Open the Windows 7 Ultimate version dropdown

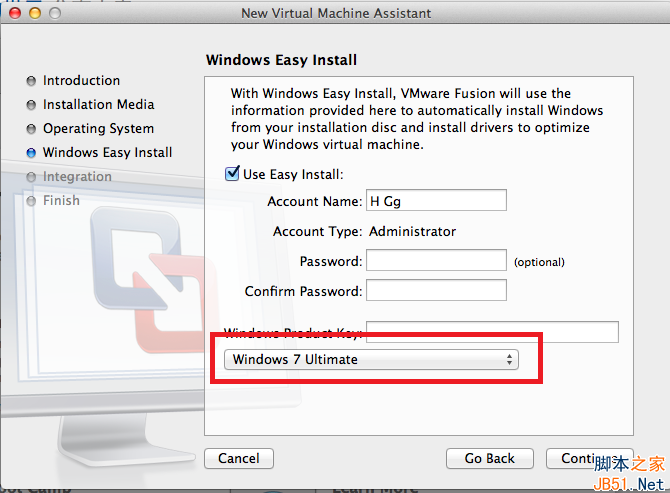click(x=371, y=359)
